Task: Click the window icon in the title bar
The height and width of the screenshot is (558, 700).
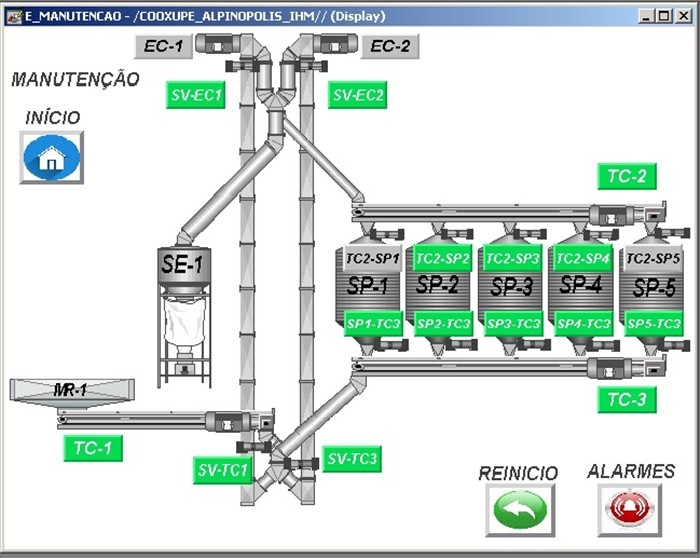Action: 13,17
